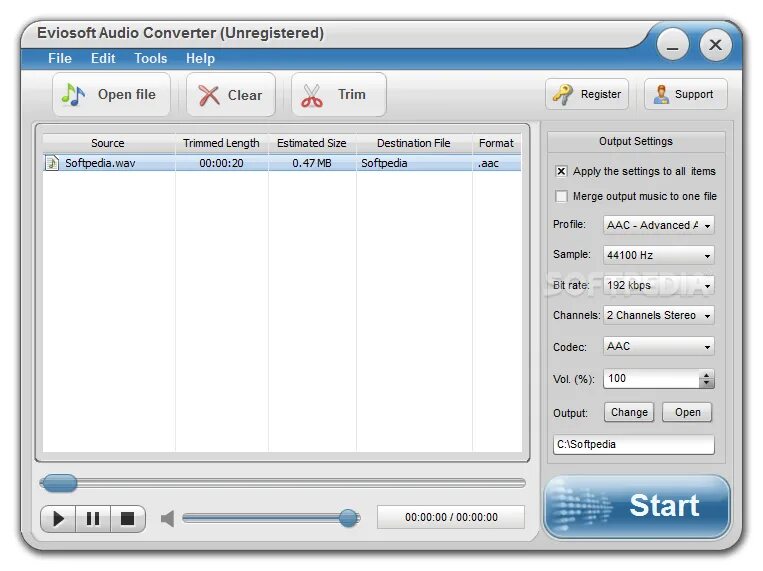
Task: Open the Edit menu
Action: click(103, 58)
